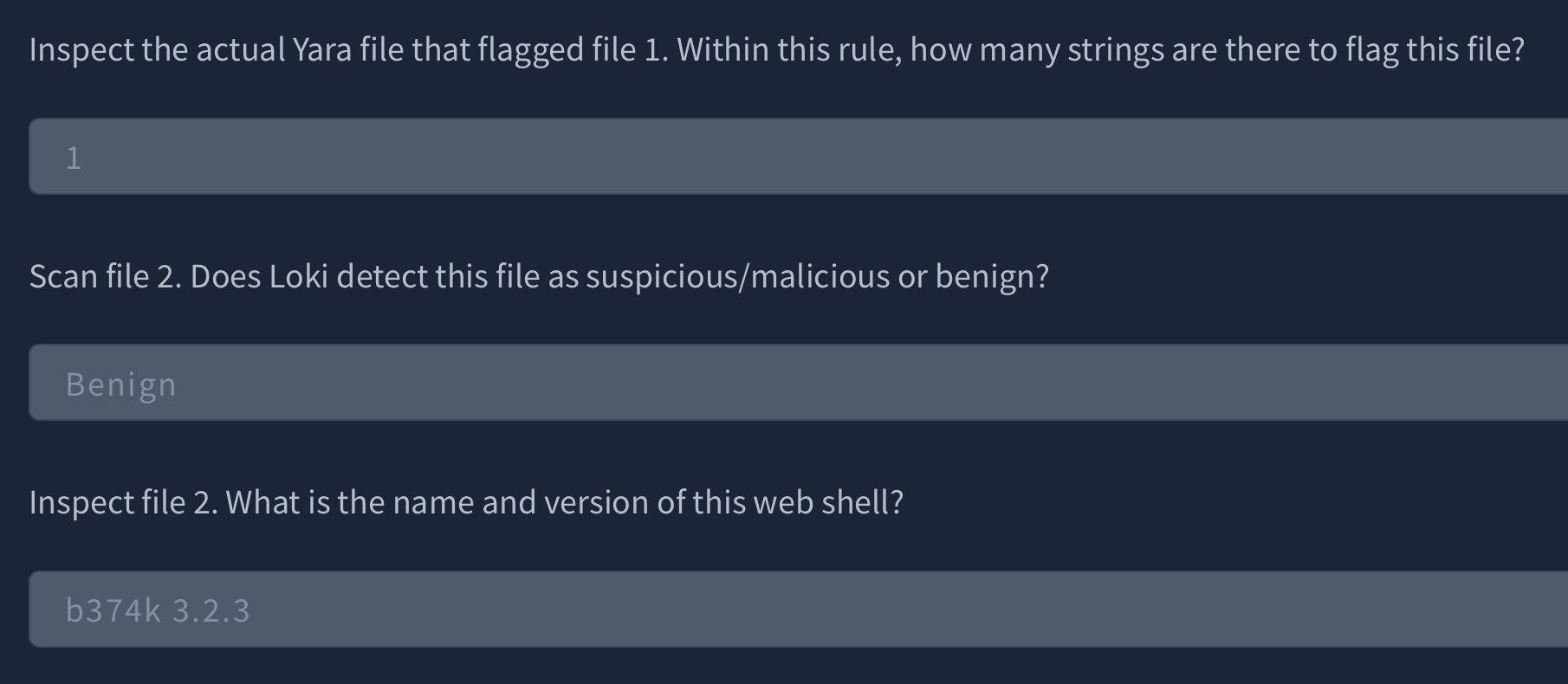Click the word rule in the first question
The image size is (1568, 684).
pos(866,50)
